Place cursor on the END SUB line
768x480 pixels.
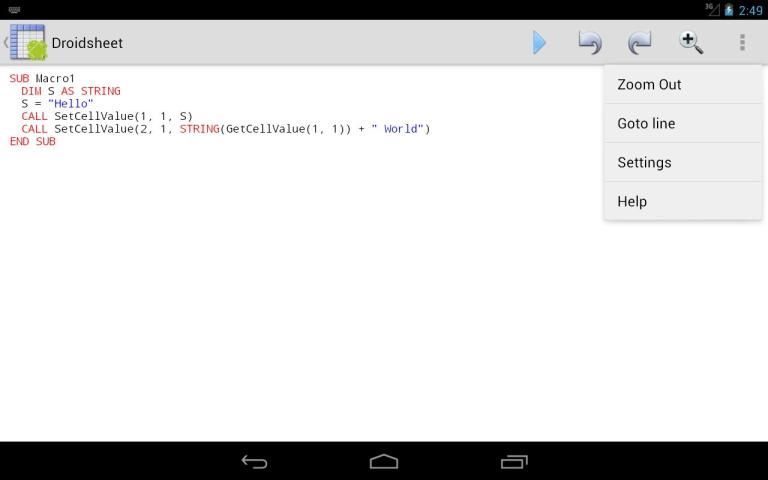pyautogui.click(x=33, y=142)
